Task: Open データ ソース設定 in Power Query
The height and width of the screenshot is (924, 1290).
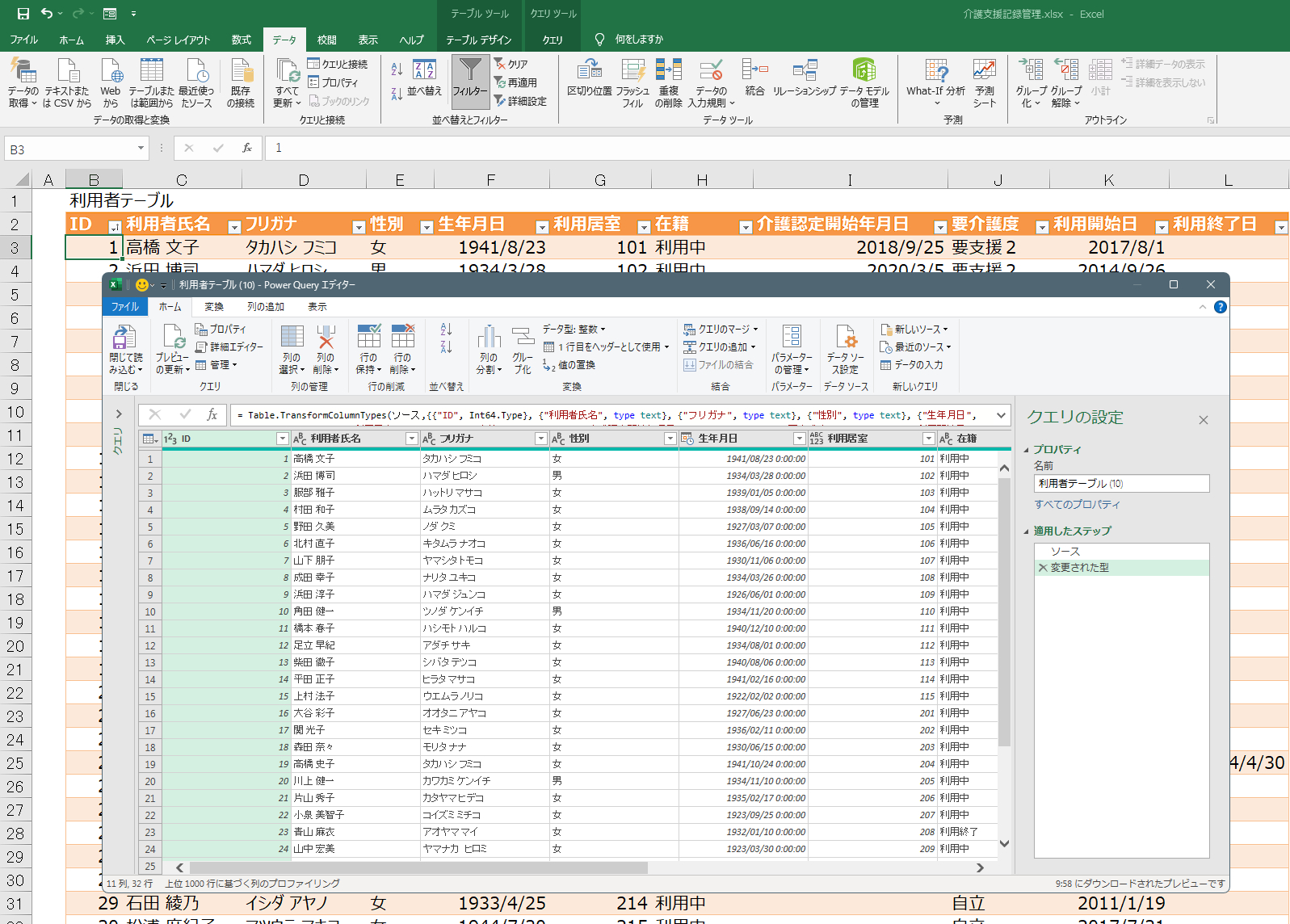Action: [845, 338]
